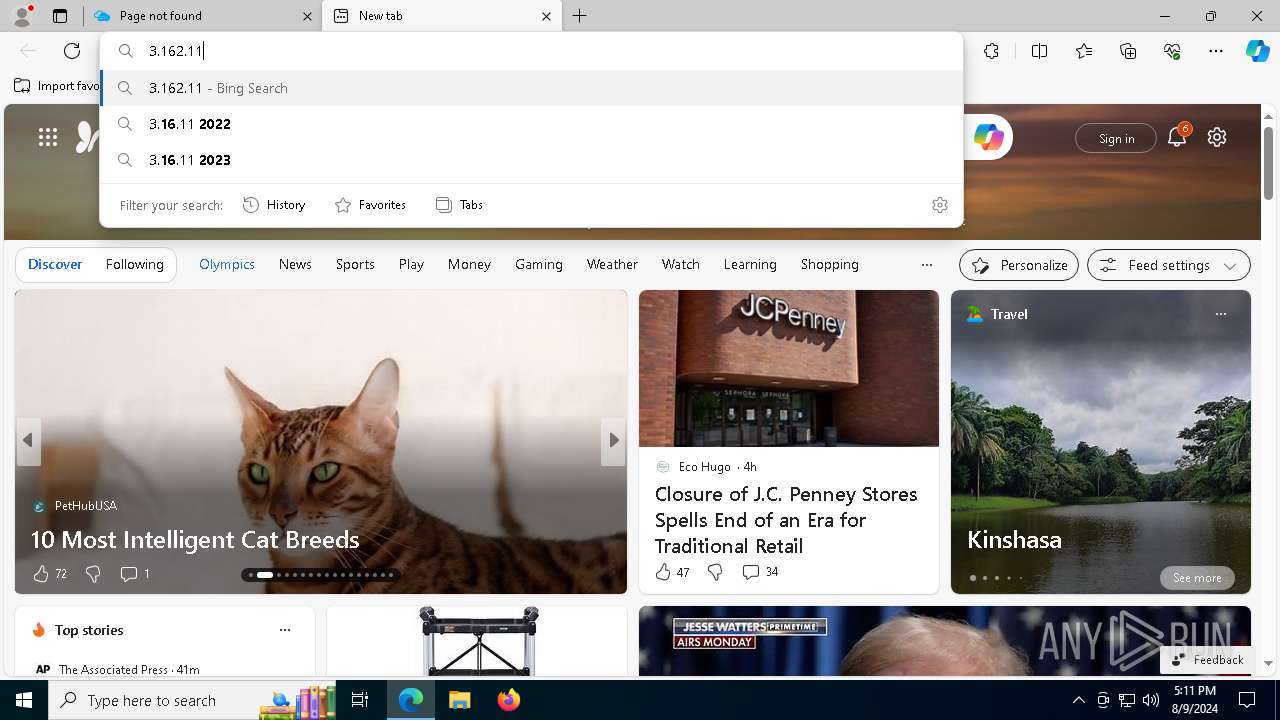Screen dimensions: 1280x720
Task: Open the Olympics category
Action: 227,264
